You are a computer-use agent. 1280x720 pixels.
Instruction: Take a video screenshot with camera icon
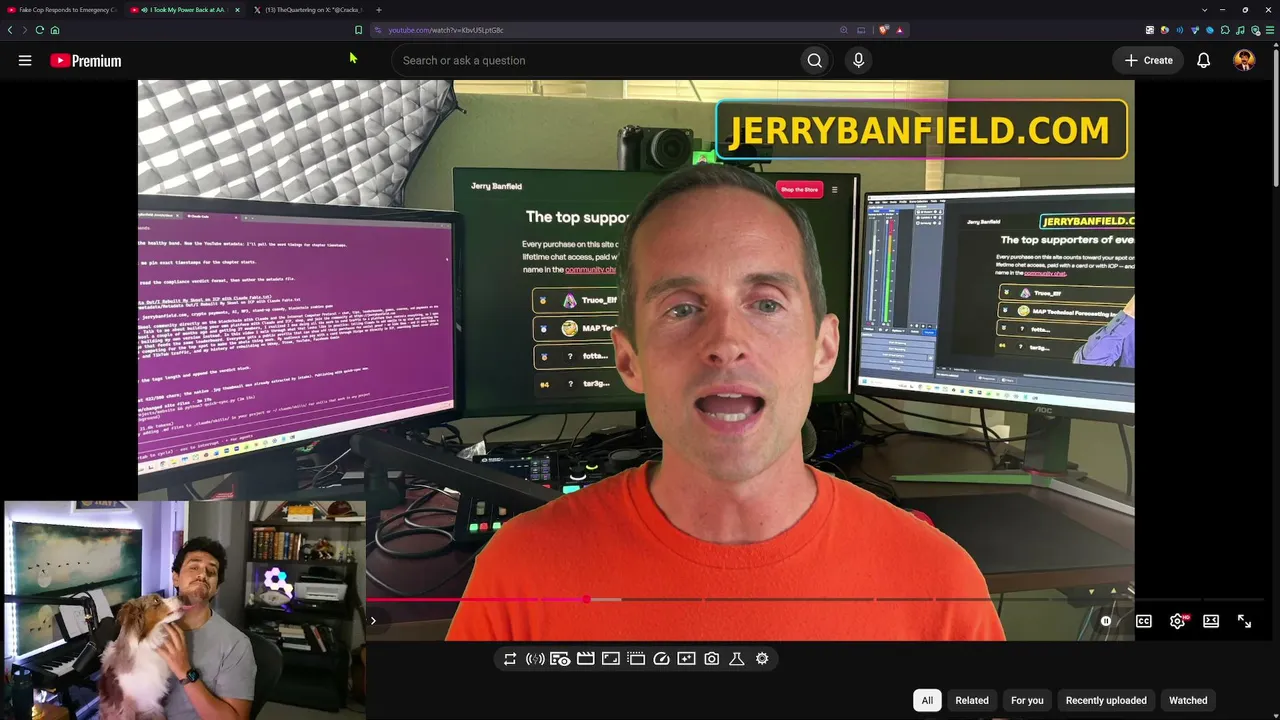711,658
